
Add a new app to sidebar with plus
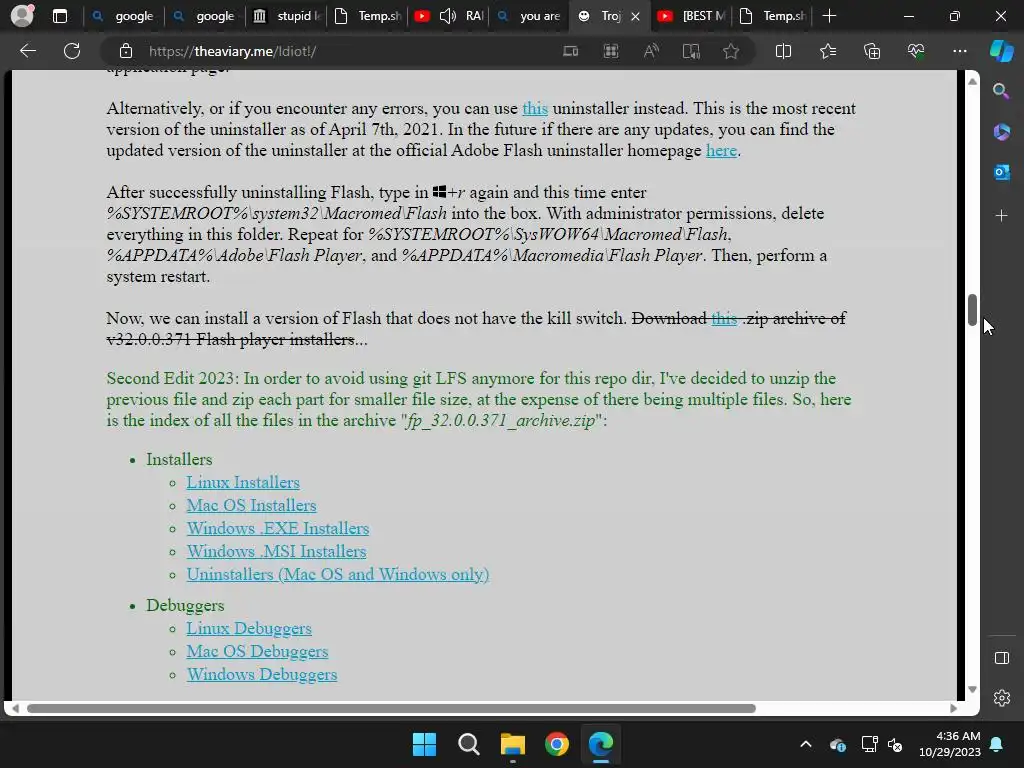[x=1001, y=216]
